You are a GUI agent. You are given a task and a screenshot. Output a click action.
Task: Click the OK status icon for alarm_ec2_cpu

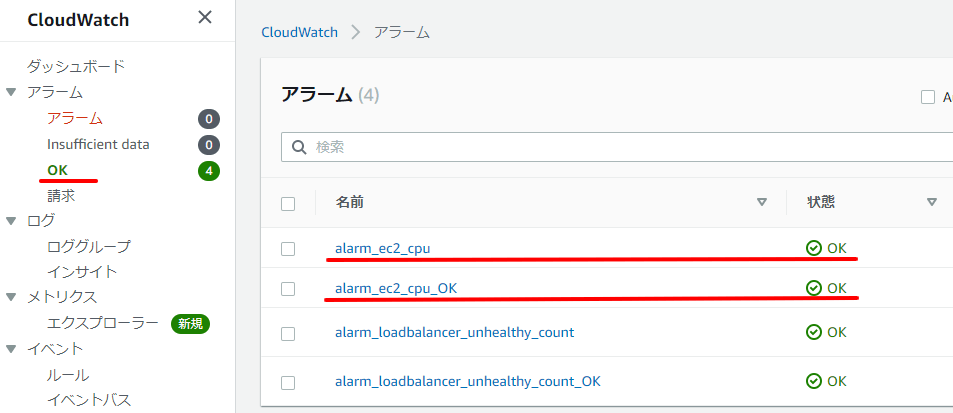click(813, 248)
